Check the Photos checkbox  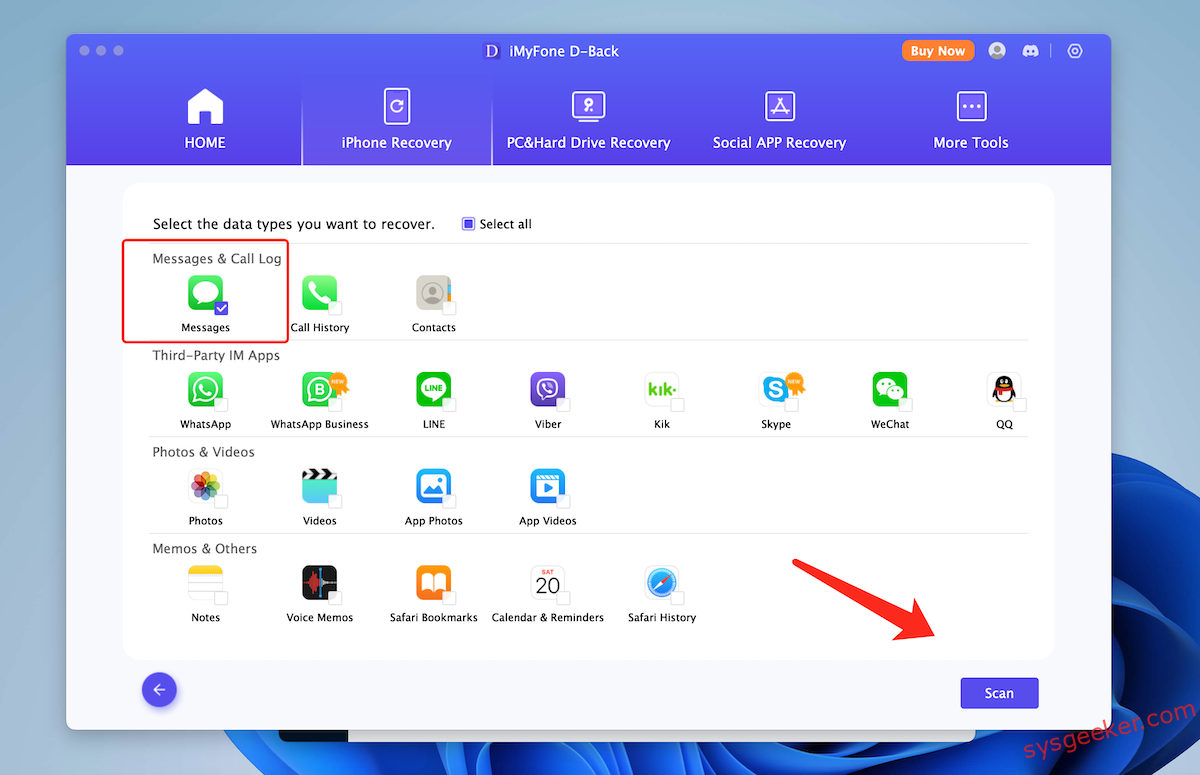221,502
